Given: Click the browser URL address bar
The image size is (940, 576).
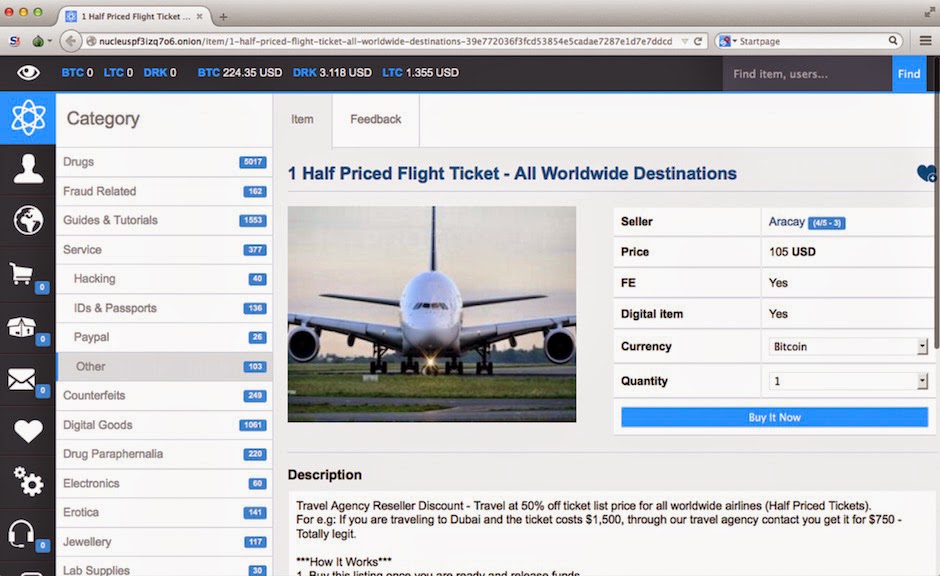Looking at the screenshot, I should pyautogui.click(x=384, y=41).
